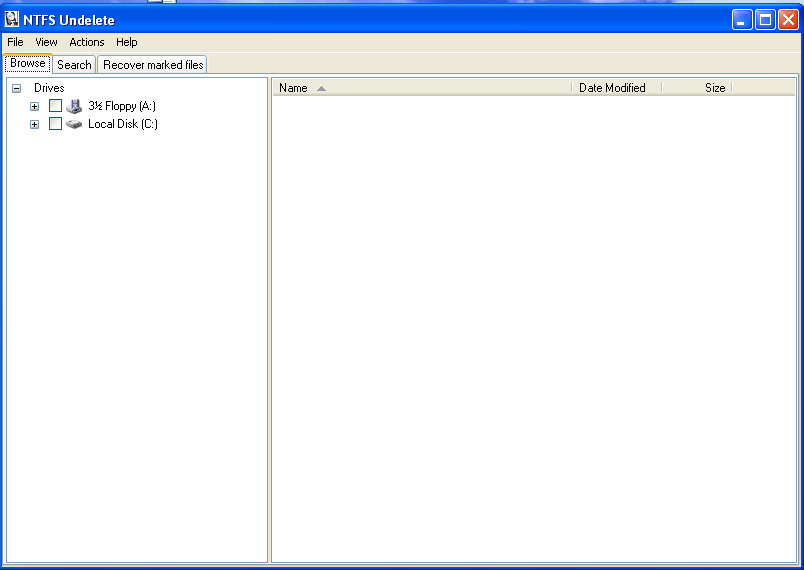This screenshot has width=804, height=570.
Task: Expand the Local Disk (C:) node
Action: [34, 125]
